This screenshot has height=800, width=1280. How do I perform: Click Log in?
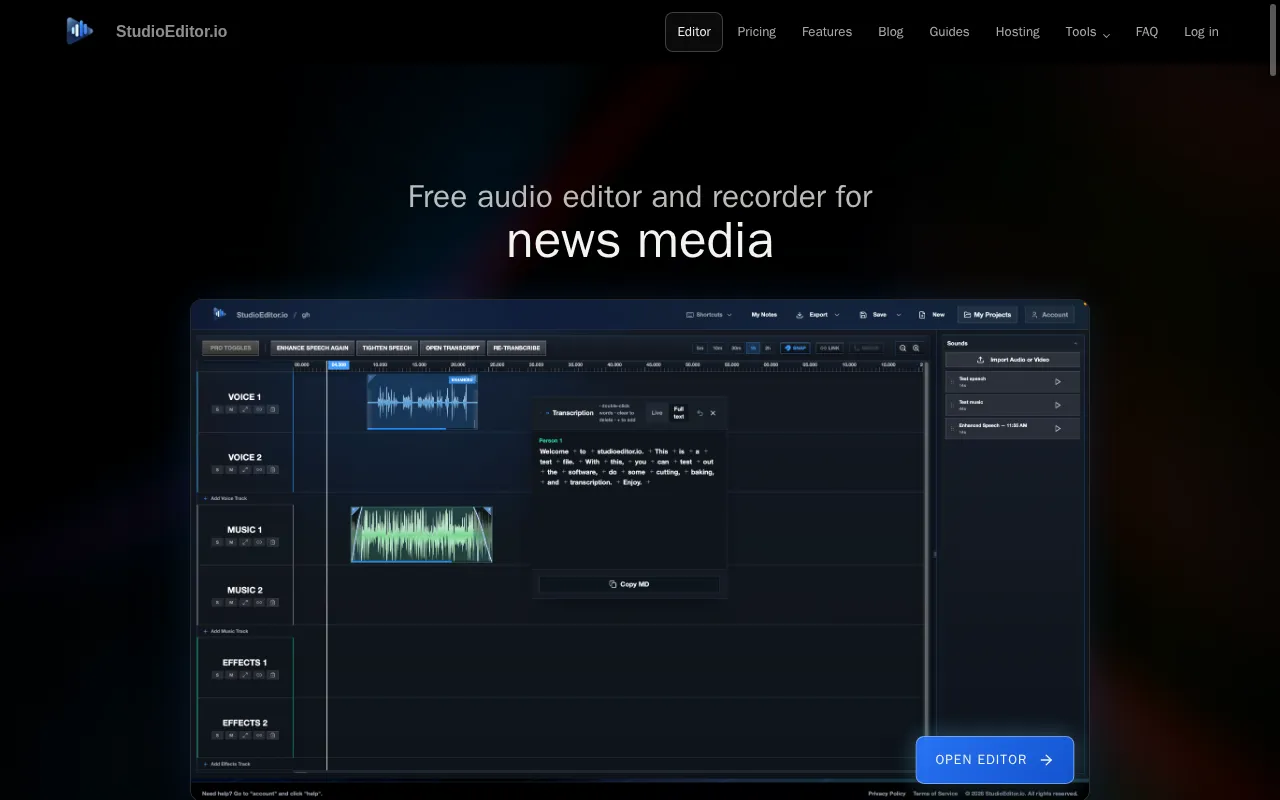1201,32
